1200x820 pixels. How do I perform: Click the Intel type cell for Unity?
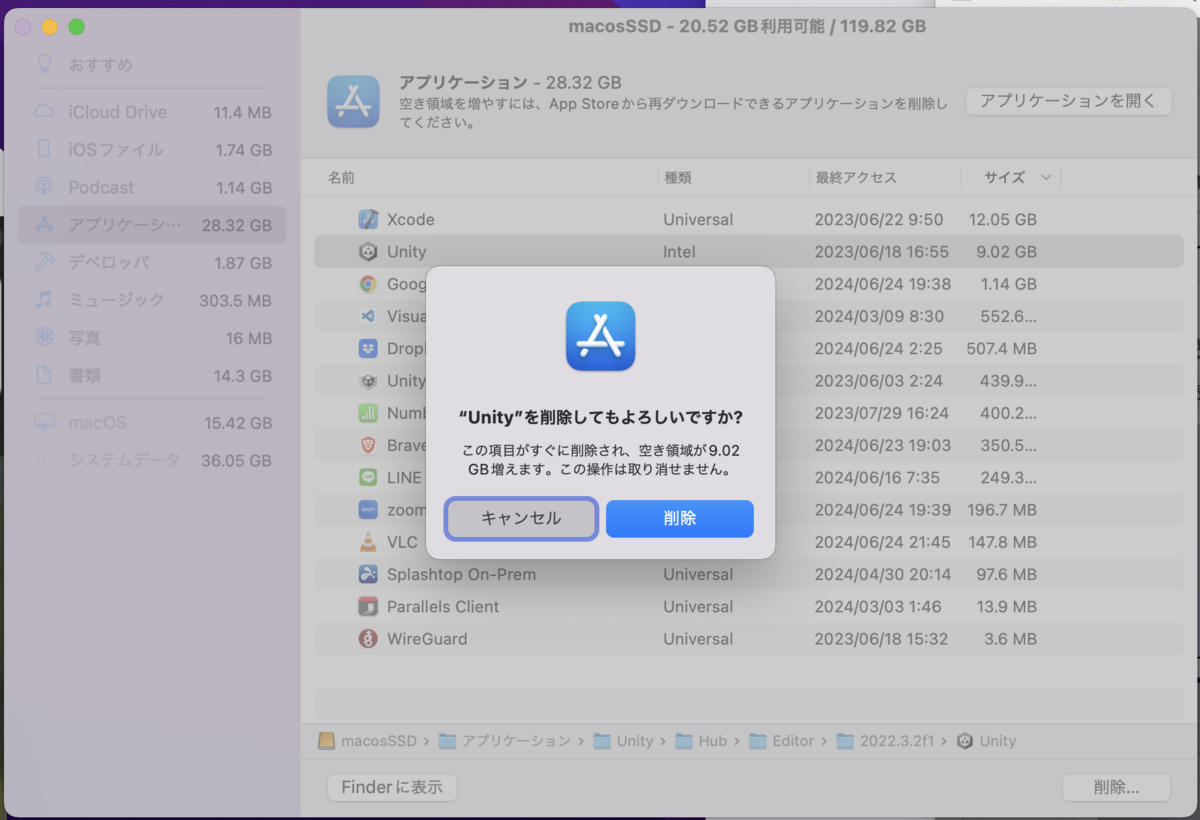(679, 252)
